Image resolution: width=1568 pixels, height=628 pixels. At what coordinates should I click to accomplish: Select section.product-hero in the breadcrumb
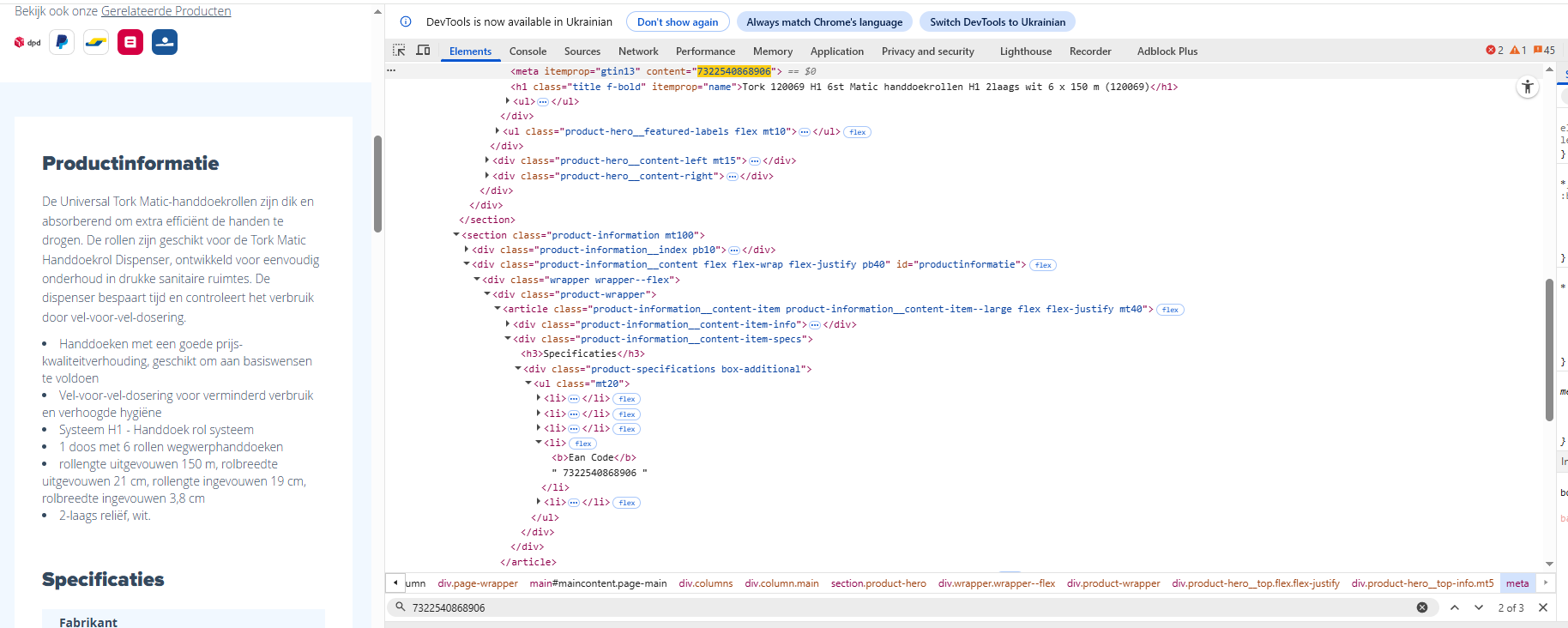[x=878, y=583]
